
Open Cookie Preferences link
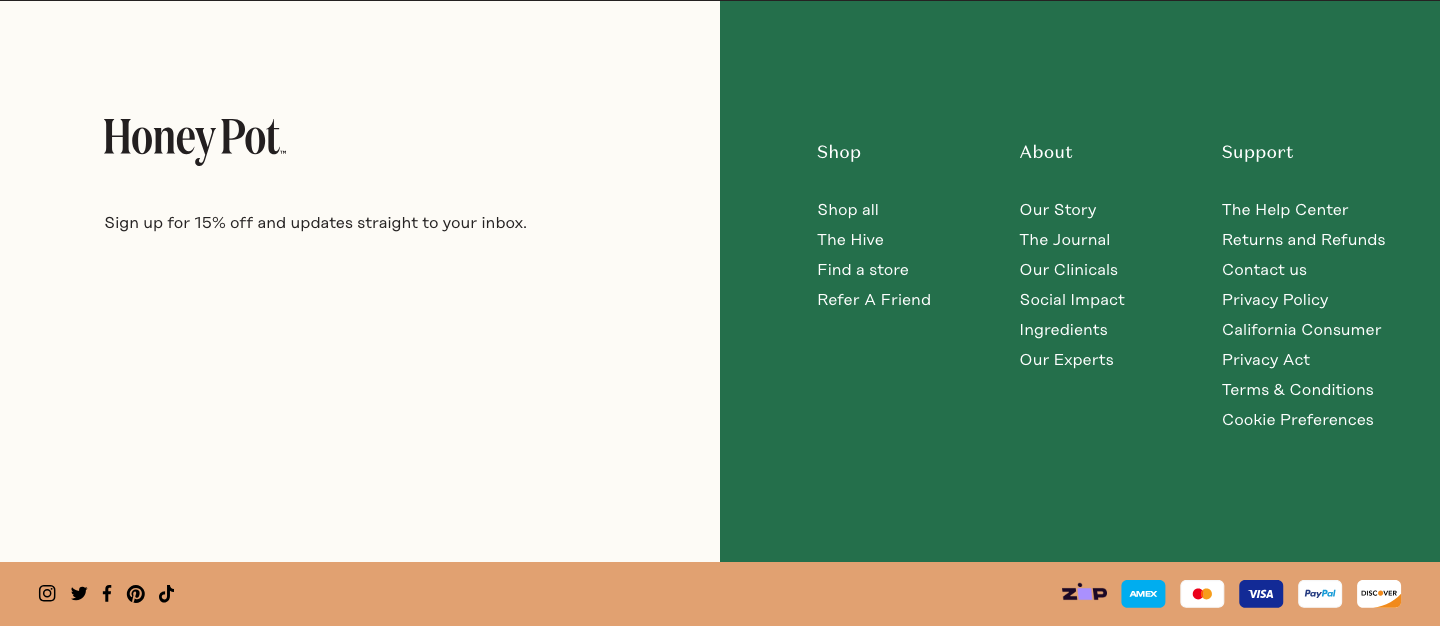click(1298, 420)
